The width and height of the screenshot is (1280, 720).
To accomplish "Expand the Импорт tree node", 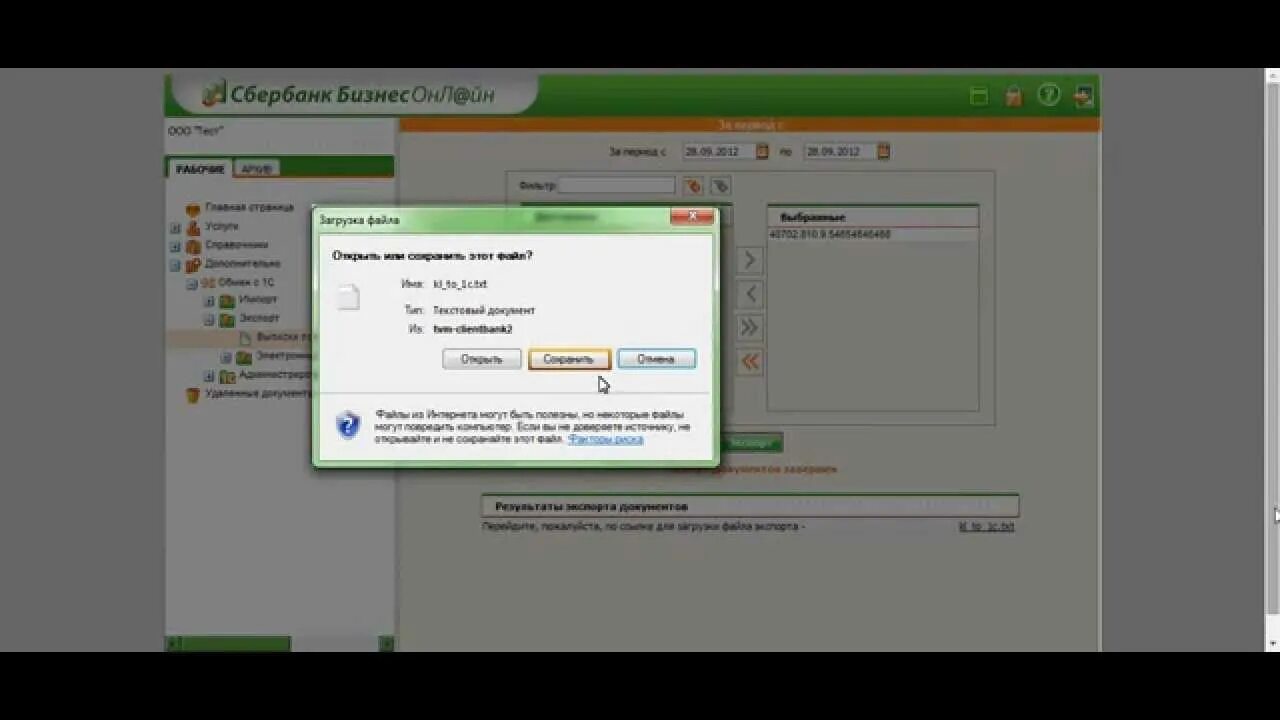I will tap(209, 301).
